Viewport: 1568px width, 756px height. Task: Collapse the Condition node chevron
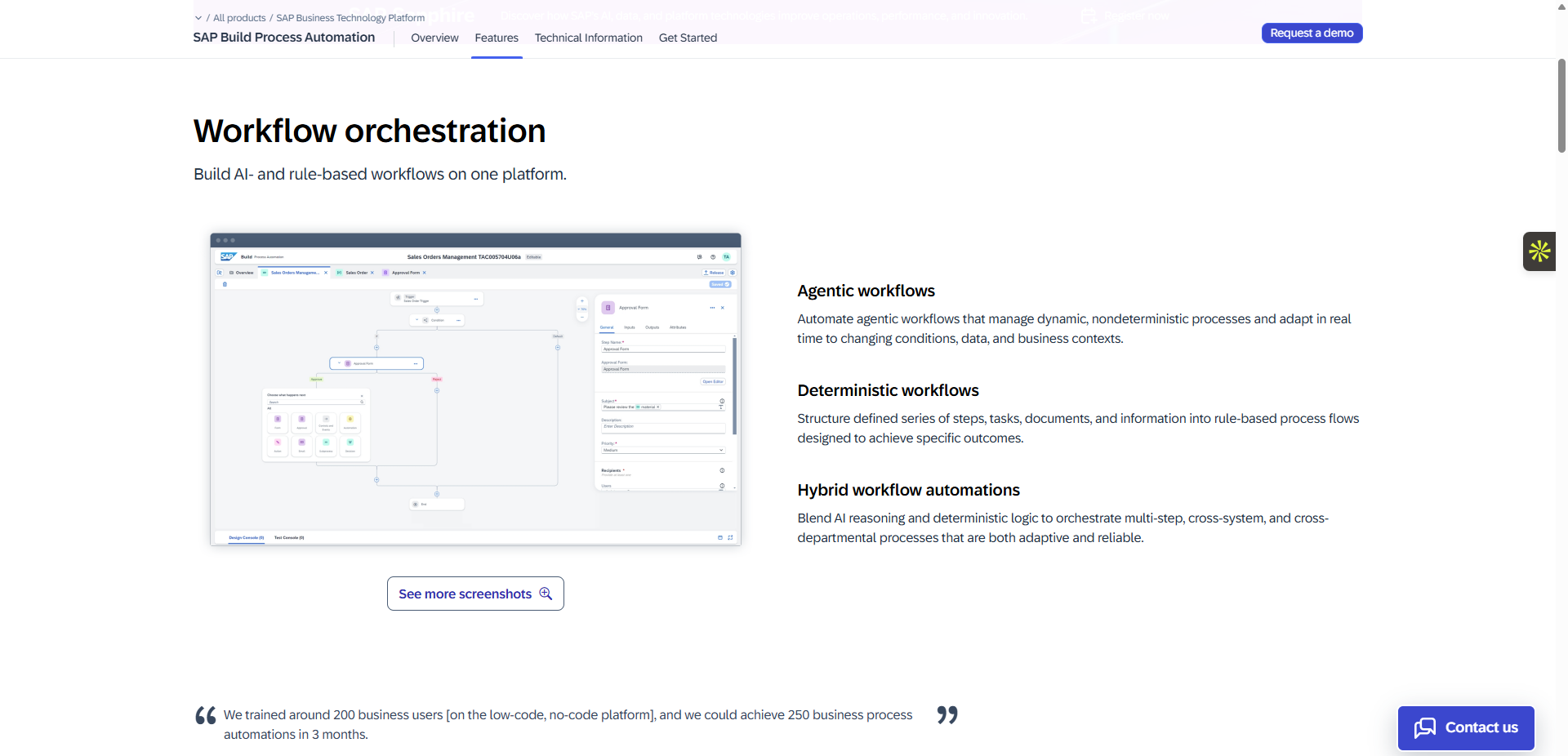tap(417, 320)
